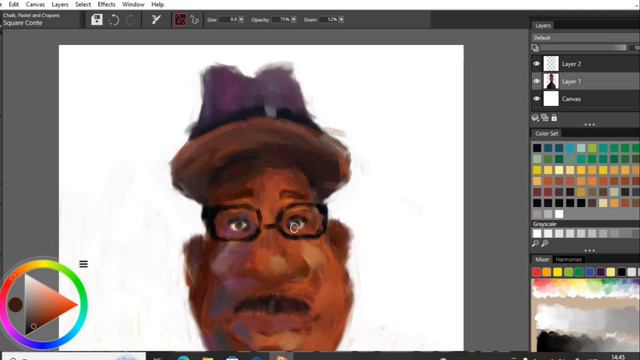The width and height of the screenshot is (640, 360).
Task: Pick the first white Grayscale swatch
Action: click(537, 233)
